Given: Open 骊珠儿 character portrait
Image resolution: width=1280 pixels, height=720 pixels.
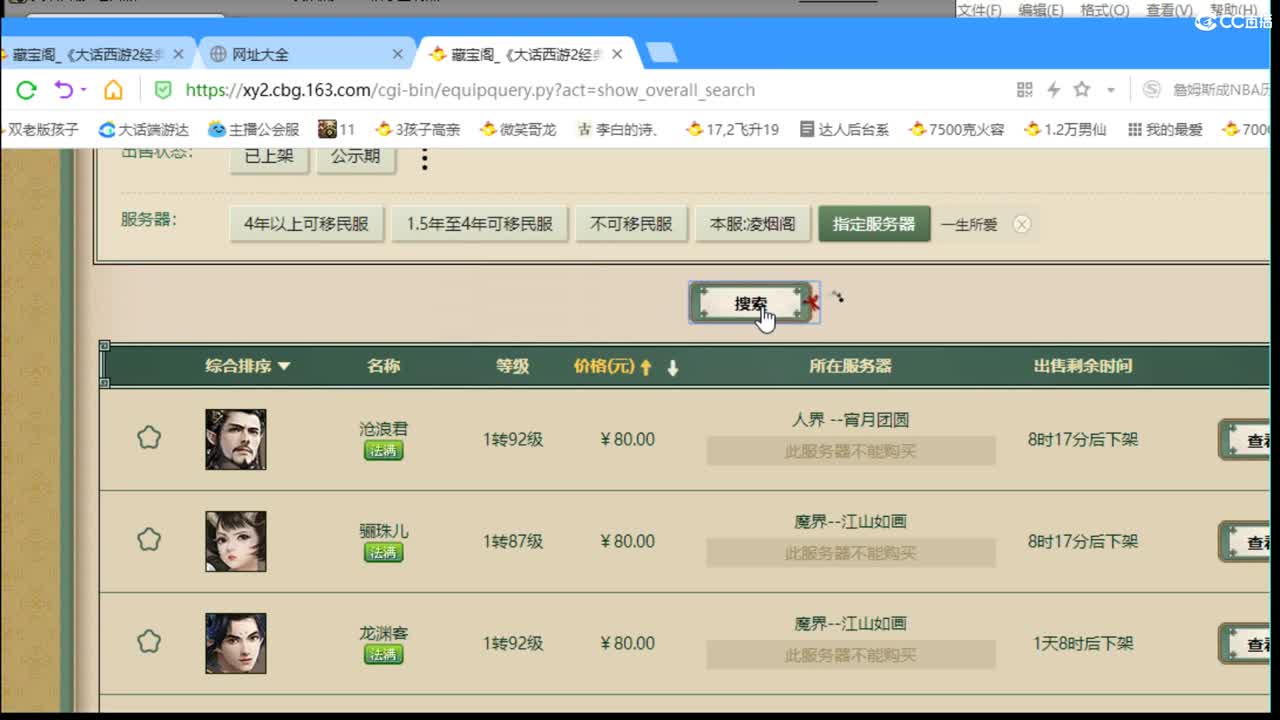Looking at the screenshot, I should pyautogui.click(x=236, y=541).
